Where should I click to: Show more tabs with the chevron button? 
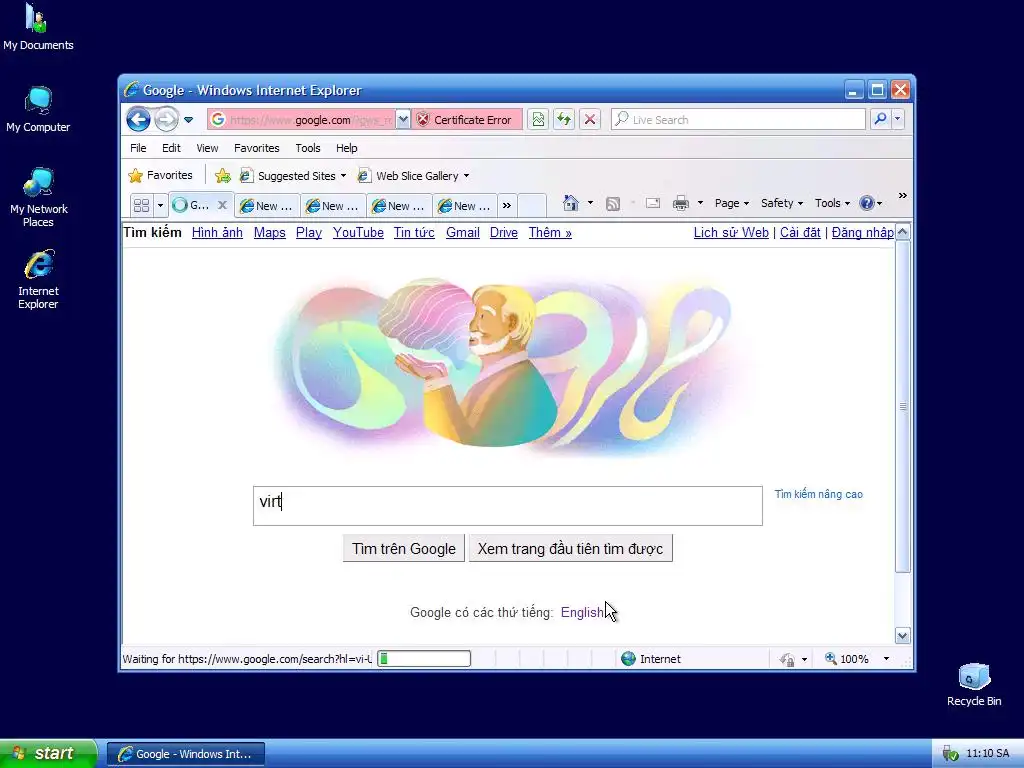tap(507, 206)
